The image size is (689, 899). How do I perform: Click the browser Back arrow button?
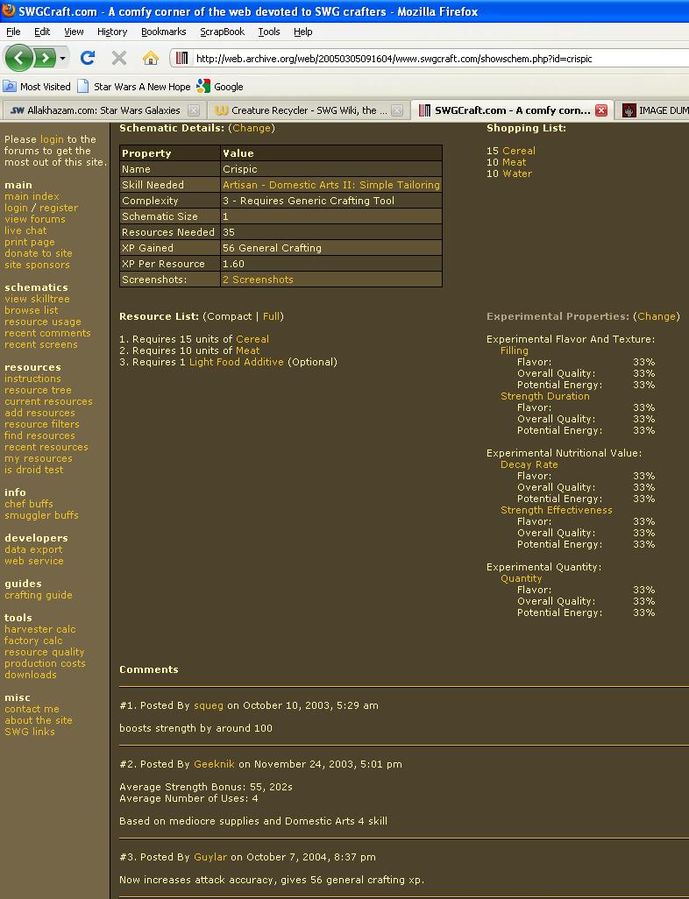[x=19, y=58]
